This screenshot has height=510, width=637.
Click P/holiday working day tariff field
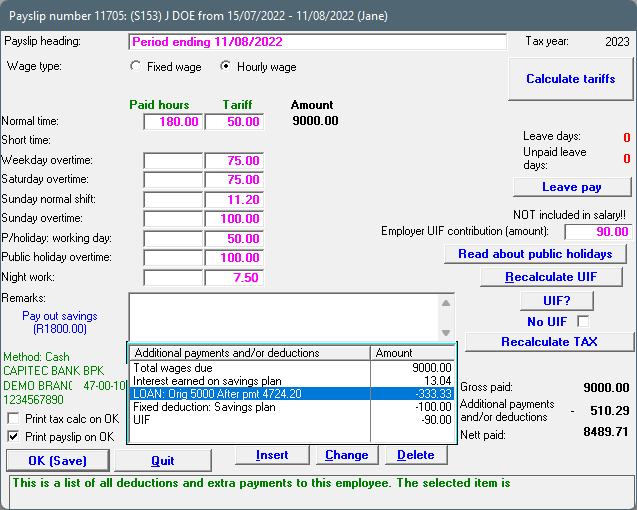[x=234, y=239]
